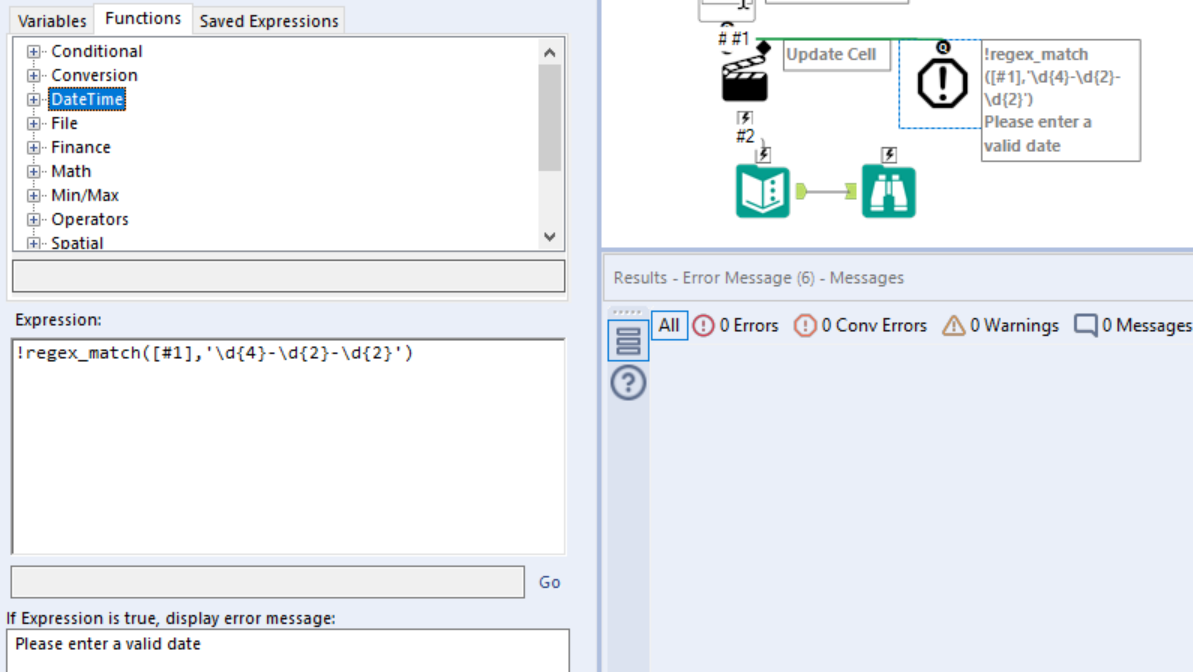This screenshot has width=1193, height=672.
Task: Open the Saved Expressions tab
Action: (268, 20)
